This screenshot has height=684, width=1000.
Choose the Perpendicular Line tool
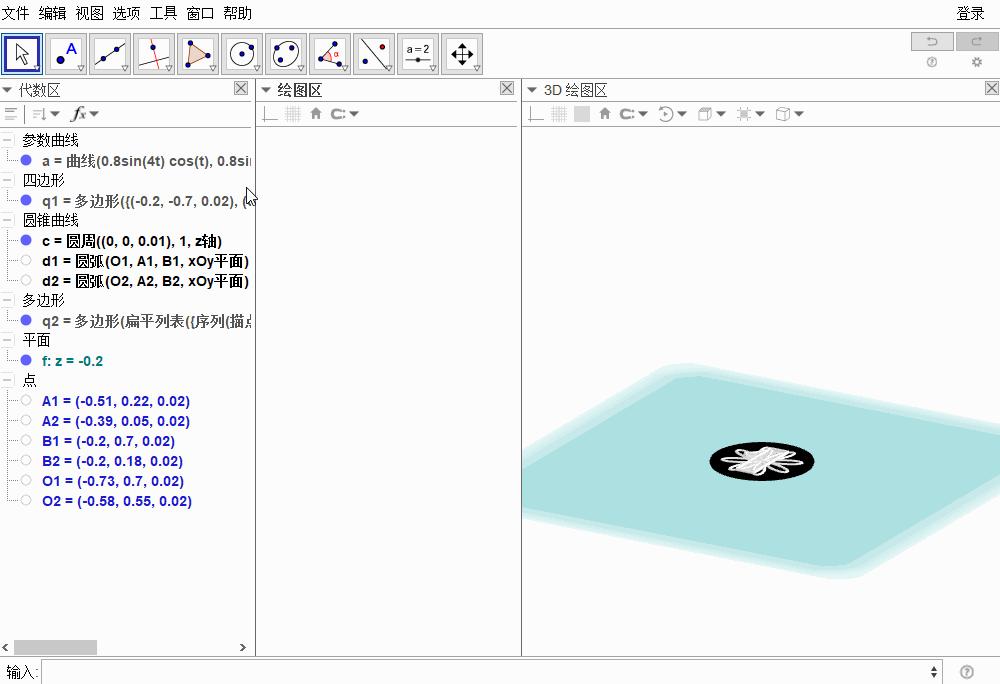point(153,54)
